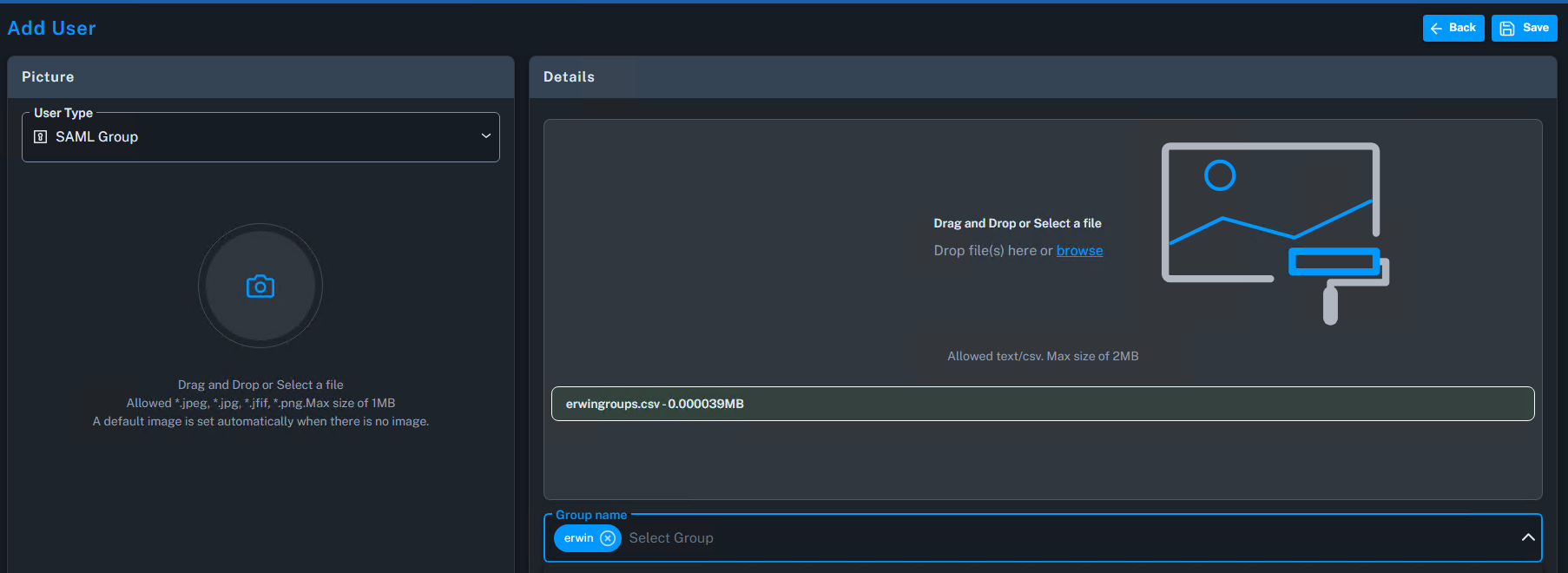1568x573 pixels.
Task: Click the picture upload text 'Drag and Drop or Select a file'
Action: [260, 385]
